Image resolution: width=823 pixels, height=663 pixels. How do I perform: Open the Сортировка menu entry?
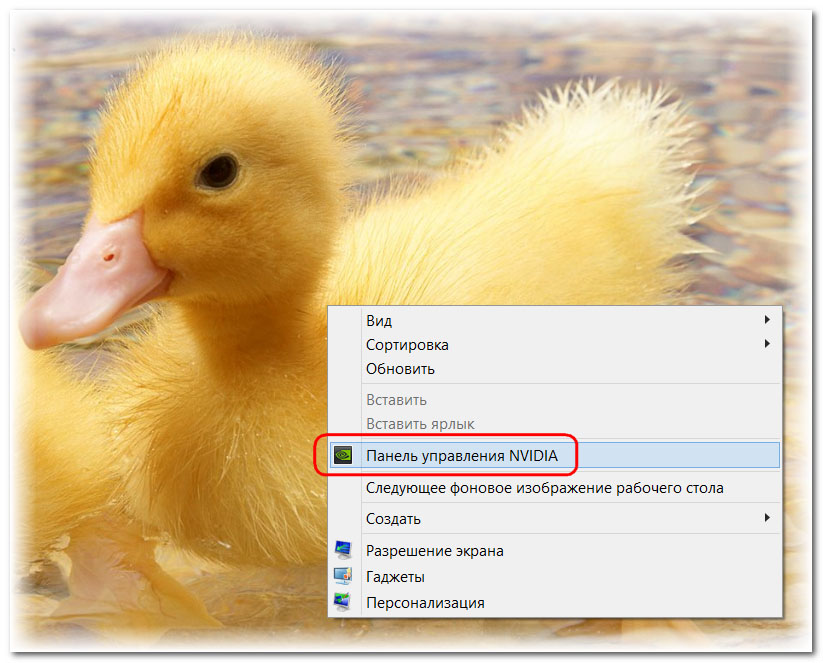555,345
